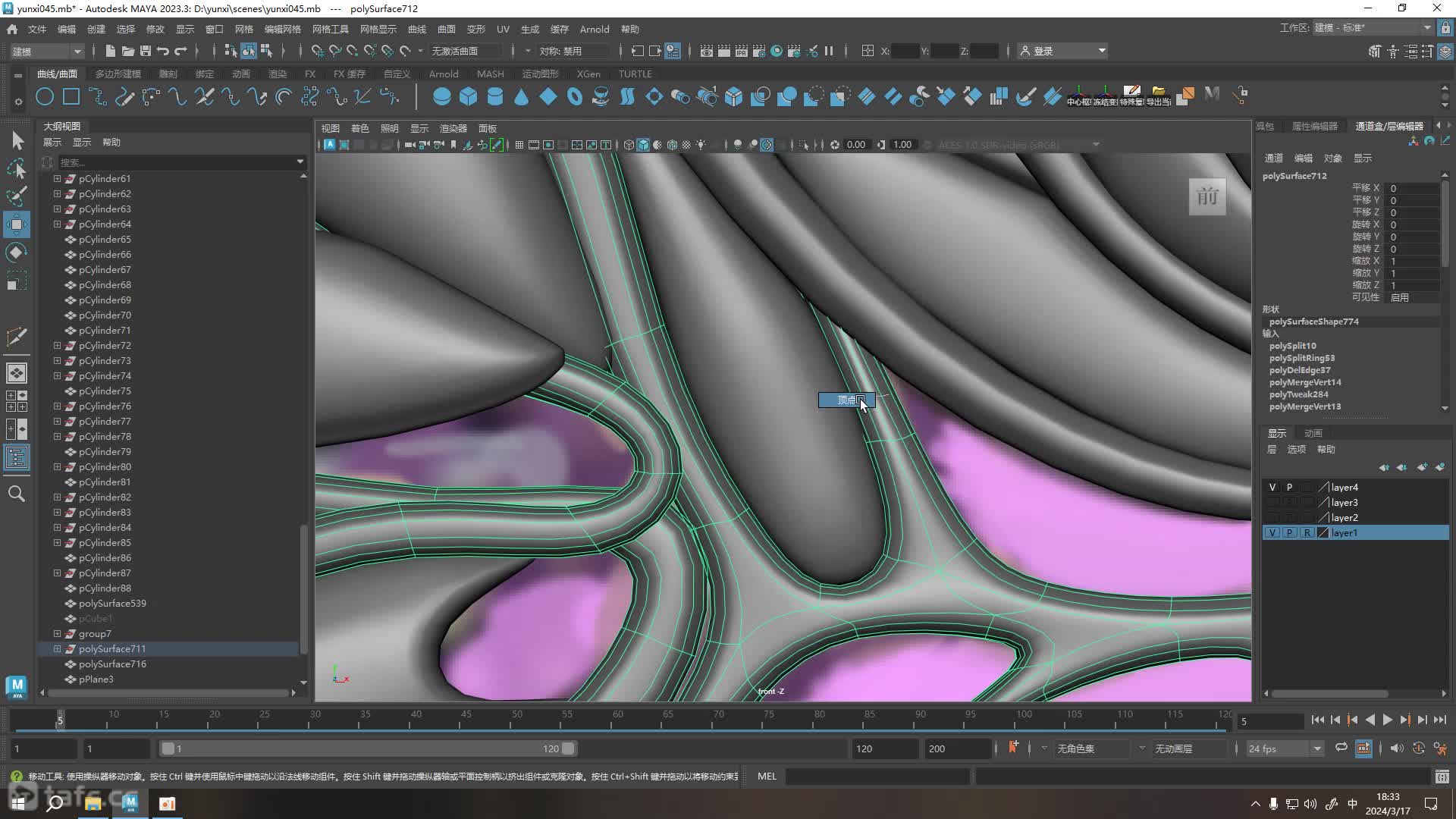Open the script editor icon
1456x819 pixels.
[x=1442, y=777]
